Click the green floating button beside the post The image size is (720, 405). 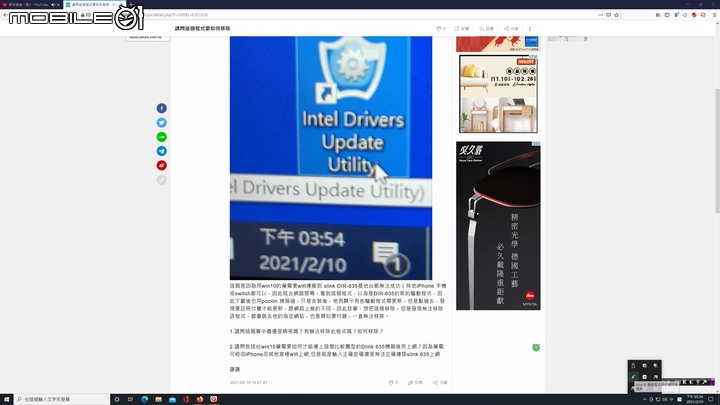pyautogui.click(x=536, y=347)
